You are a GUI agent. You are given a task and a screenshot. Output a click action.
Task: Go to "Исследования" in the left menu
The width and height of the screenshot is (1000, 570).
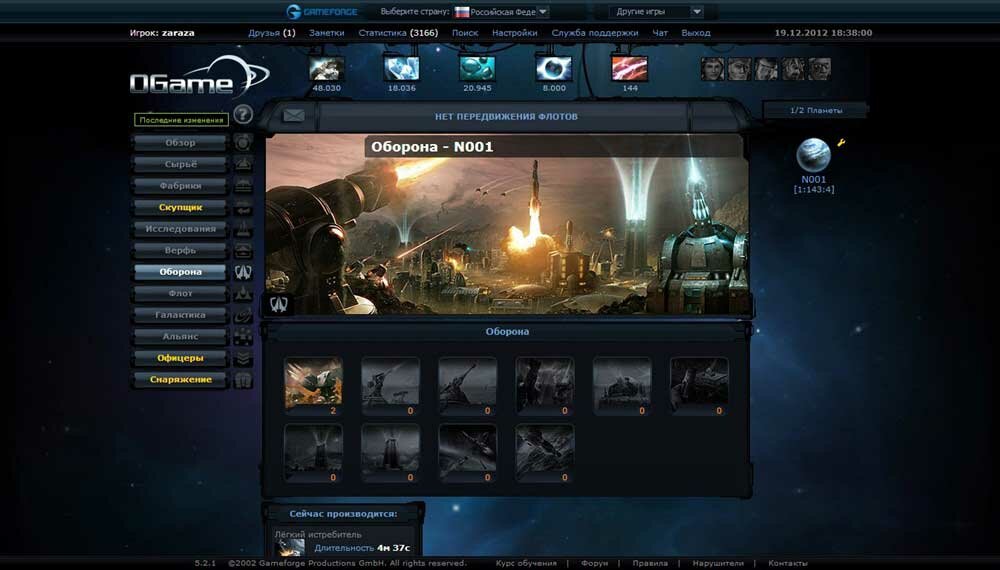tap(180, 229)
